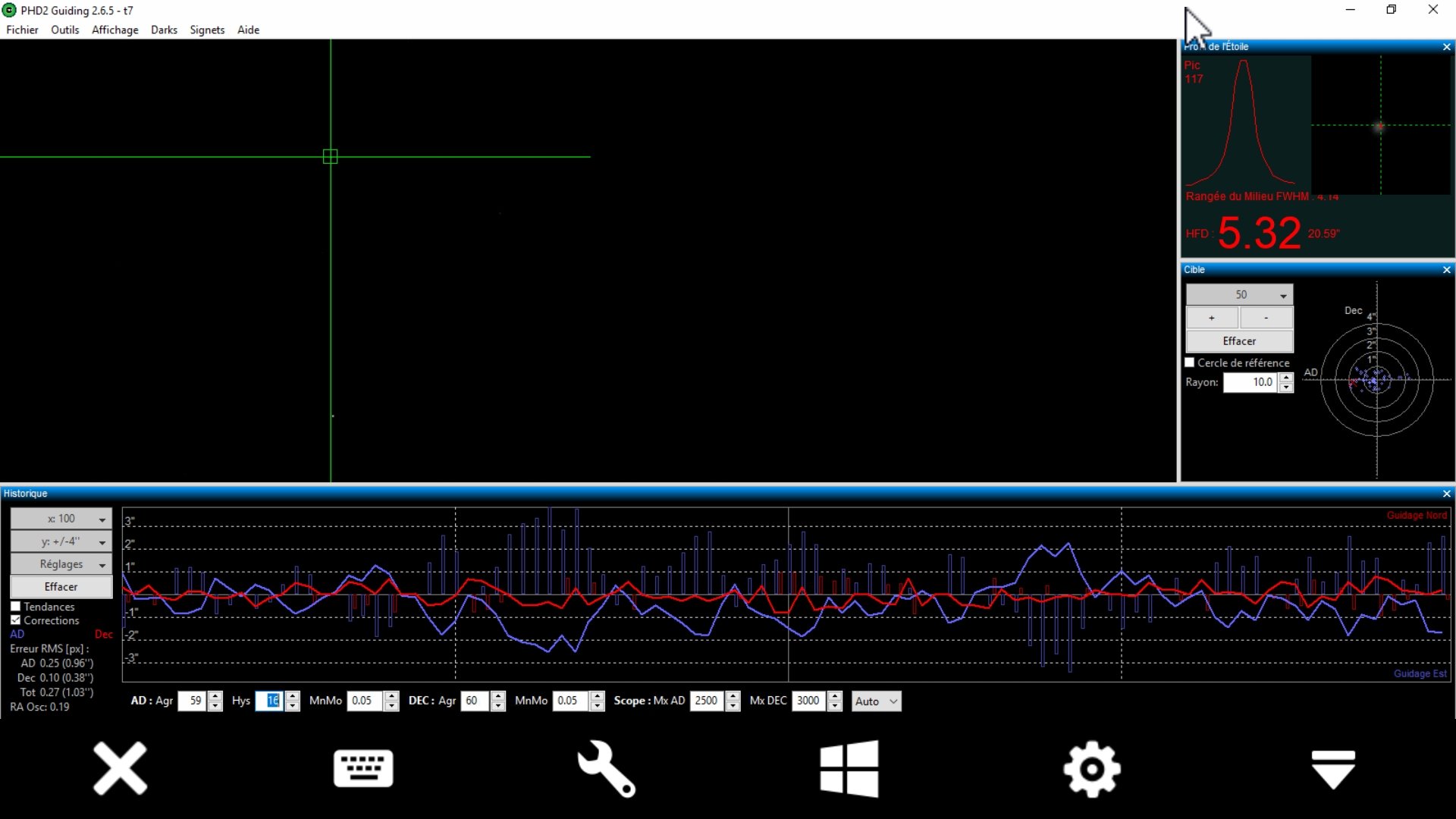The height and width of the screenshot is (819, 1456).
Task: Open the y: +/-4" range dropdown
Action: pyautogui.click(x=61, y=541)
